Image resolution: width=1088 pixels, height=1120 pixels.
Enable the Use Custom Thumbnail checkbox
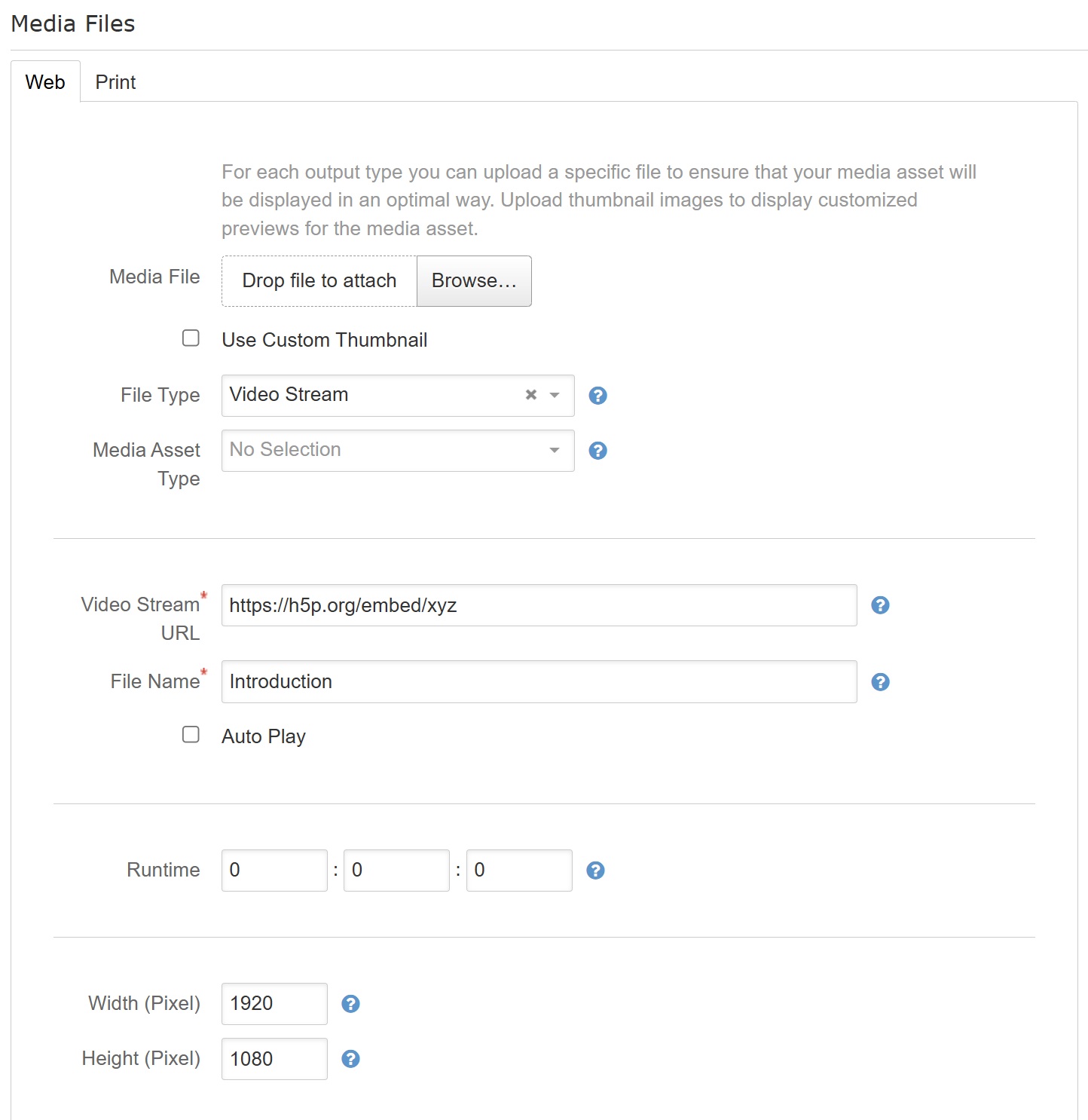pyautogui.click(x=191, y=338)
